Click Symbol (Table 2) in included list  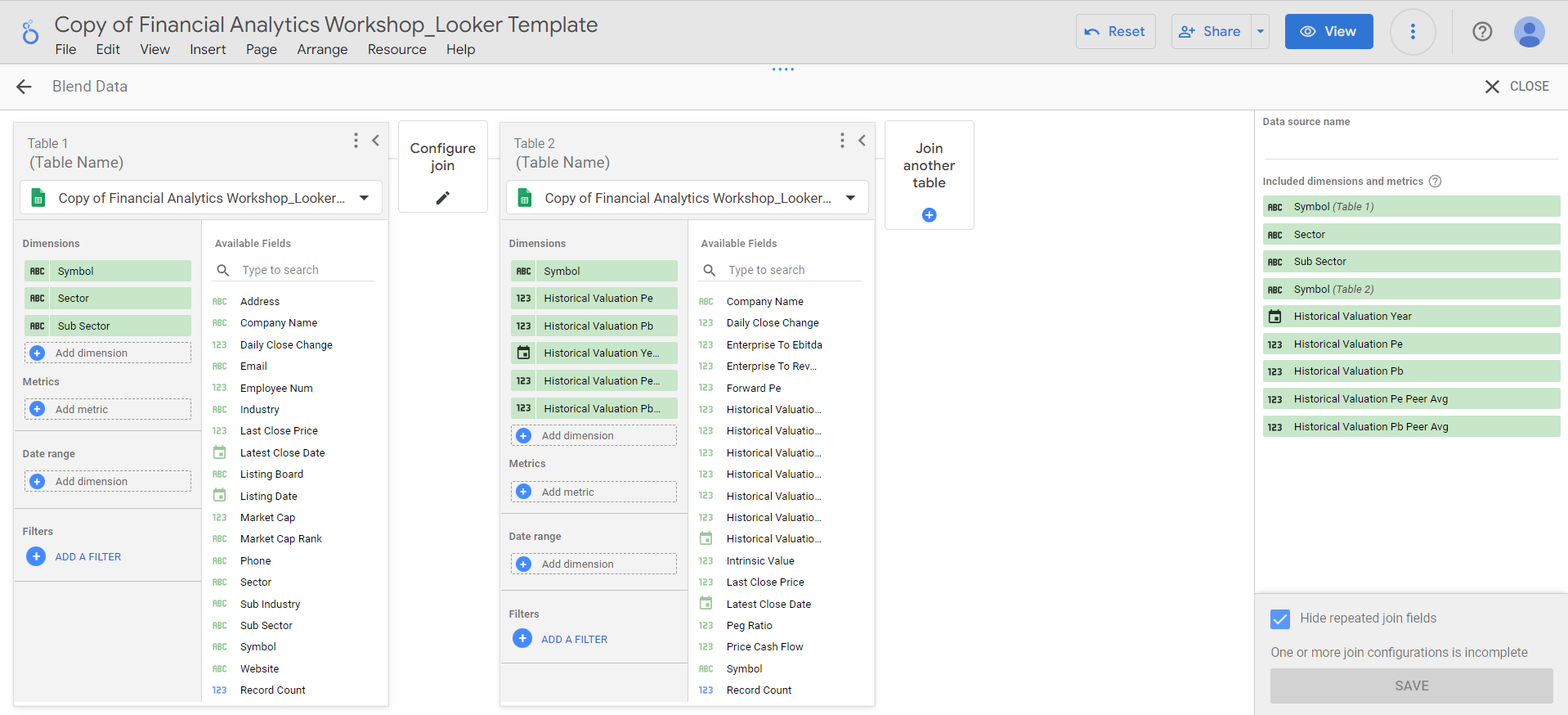click(x=1411, y=290)
